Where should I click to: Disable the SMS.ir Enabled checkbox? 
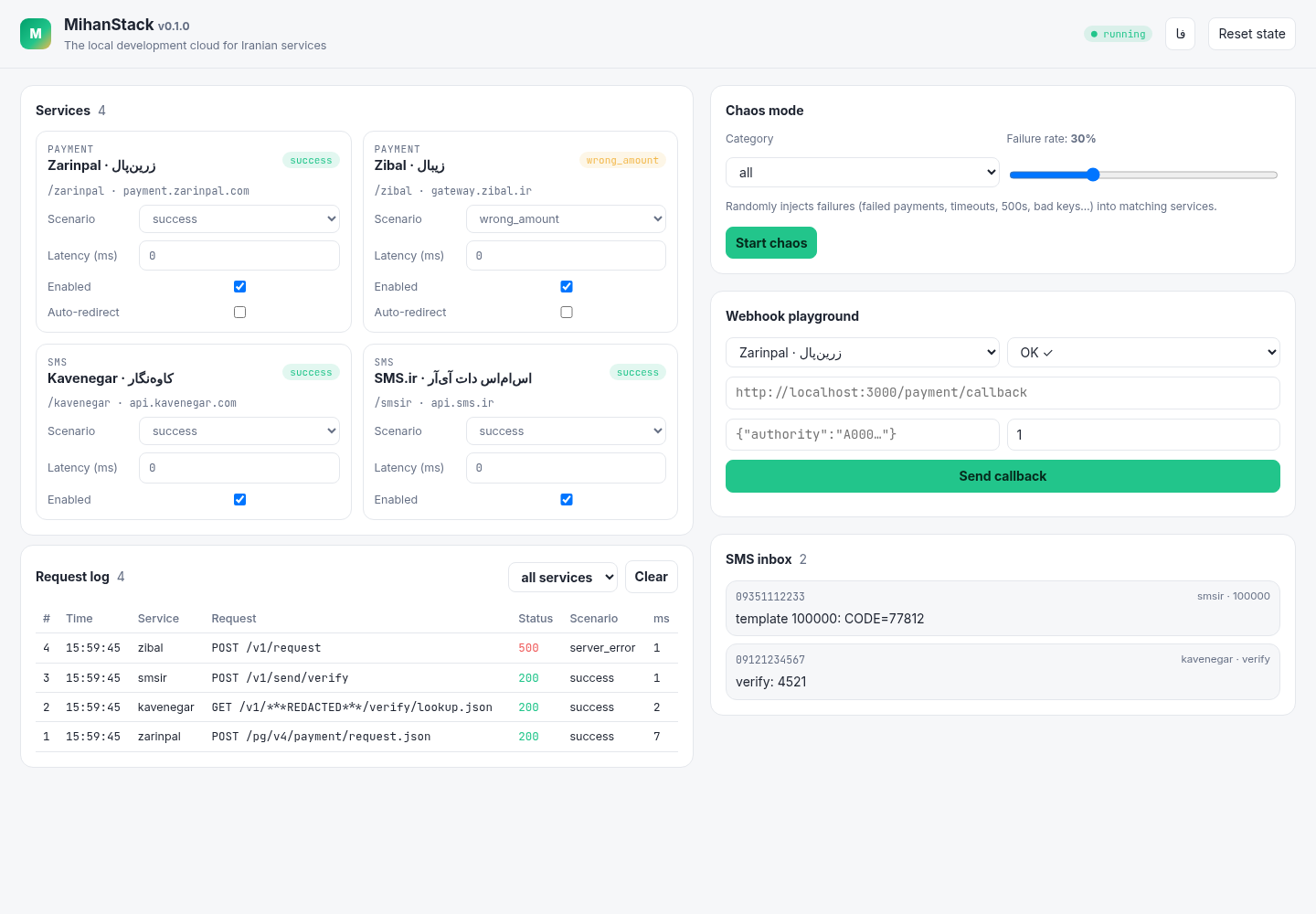pos(567,500)
